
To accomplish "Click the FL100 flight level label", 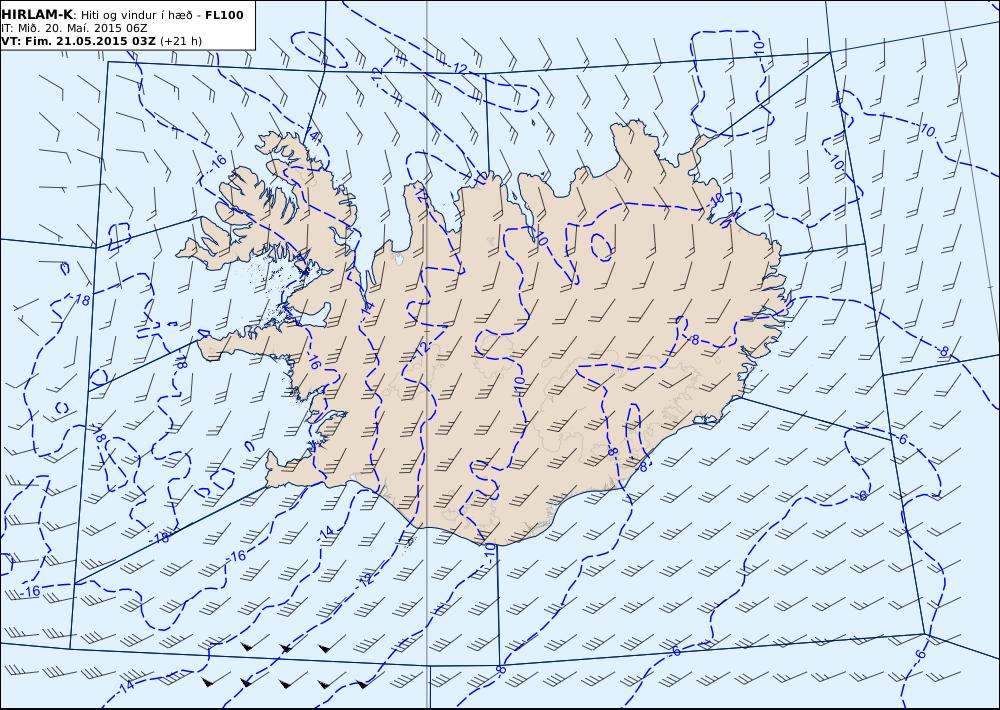I will tap(224, 15).
